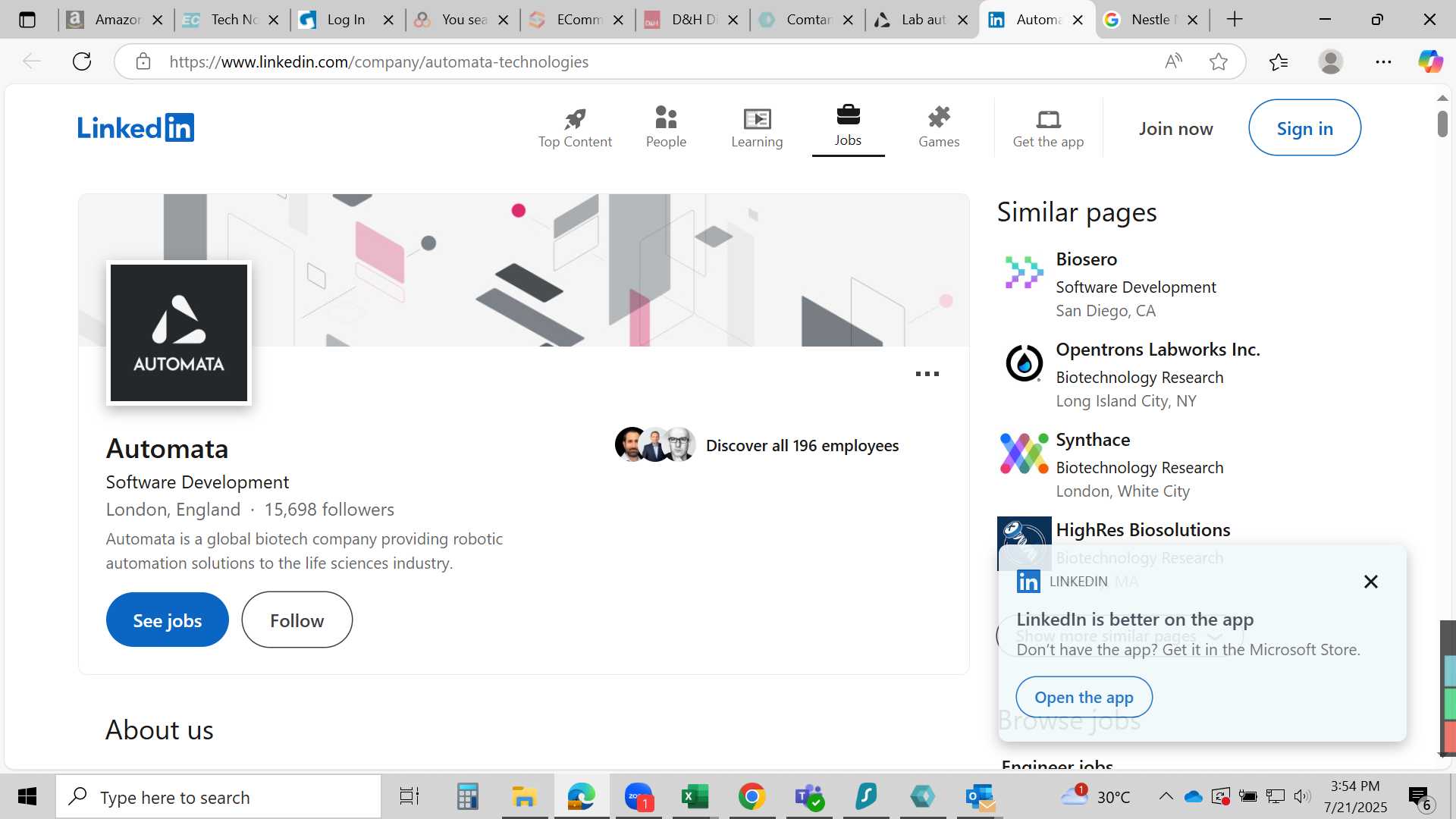Open People navigation item
The height and width of the screenshot is (819, 1456).
pos(666,127)
